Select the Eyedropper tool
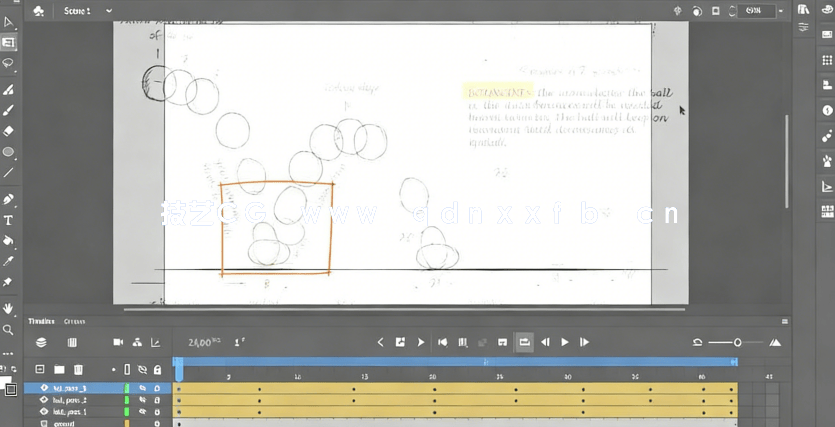 coord(8,261)
